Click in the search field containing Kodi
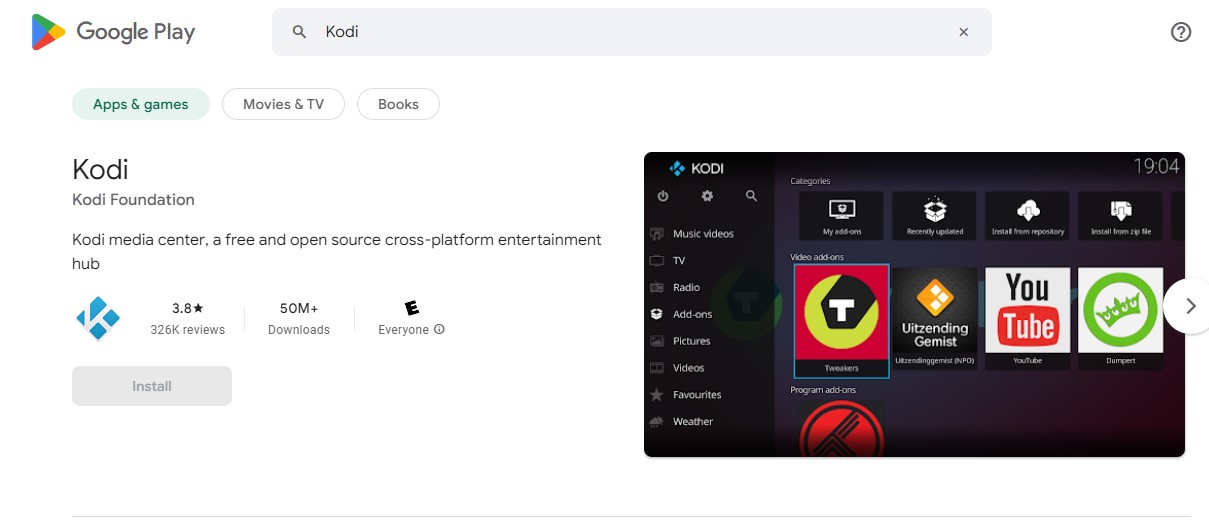This screenshot has height=525, width=1209. [632, 32]
